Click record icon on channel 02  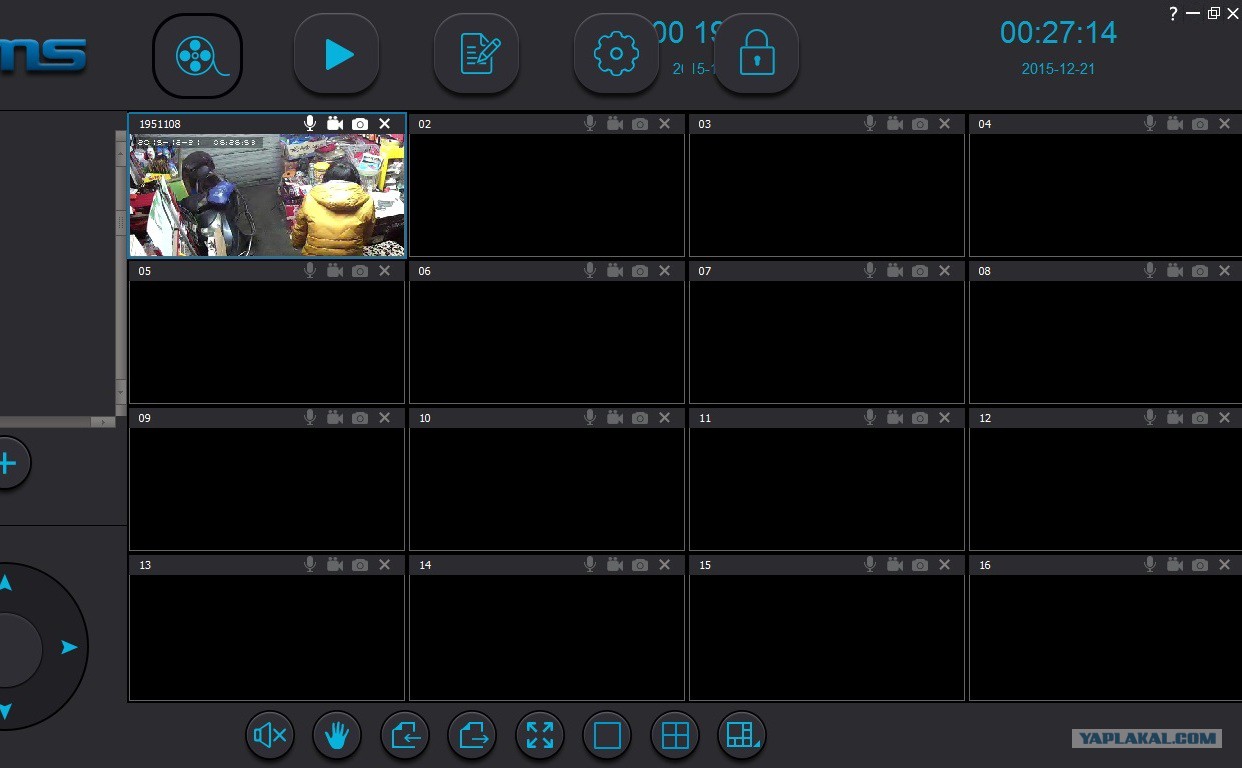(615, 123)
